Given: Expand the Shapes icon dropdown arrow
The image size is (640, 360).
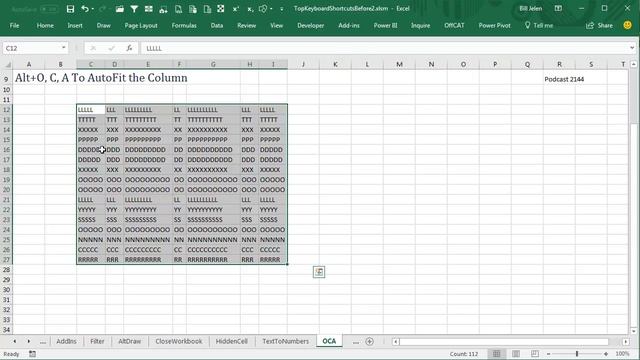Looking at the screenshot, I should click(271, 9).
